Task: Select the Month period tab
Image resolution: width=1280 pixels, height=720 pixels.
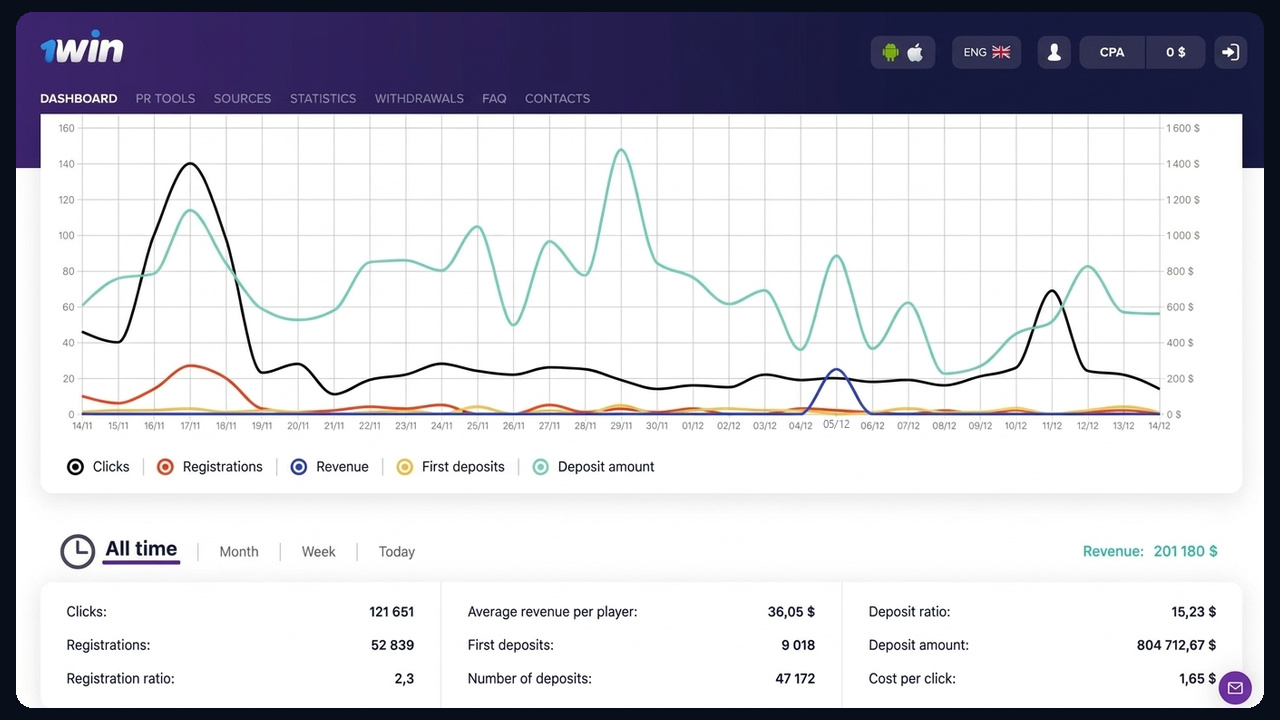Action: tap(239, 552)
